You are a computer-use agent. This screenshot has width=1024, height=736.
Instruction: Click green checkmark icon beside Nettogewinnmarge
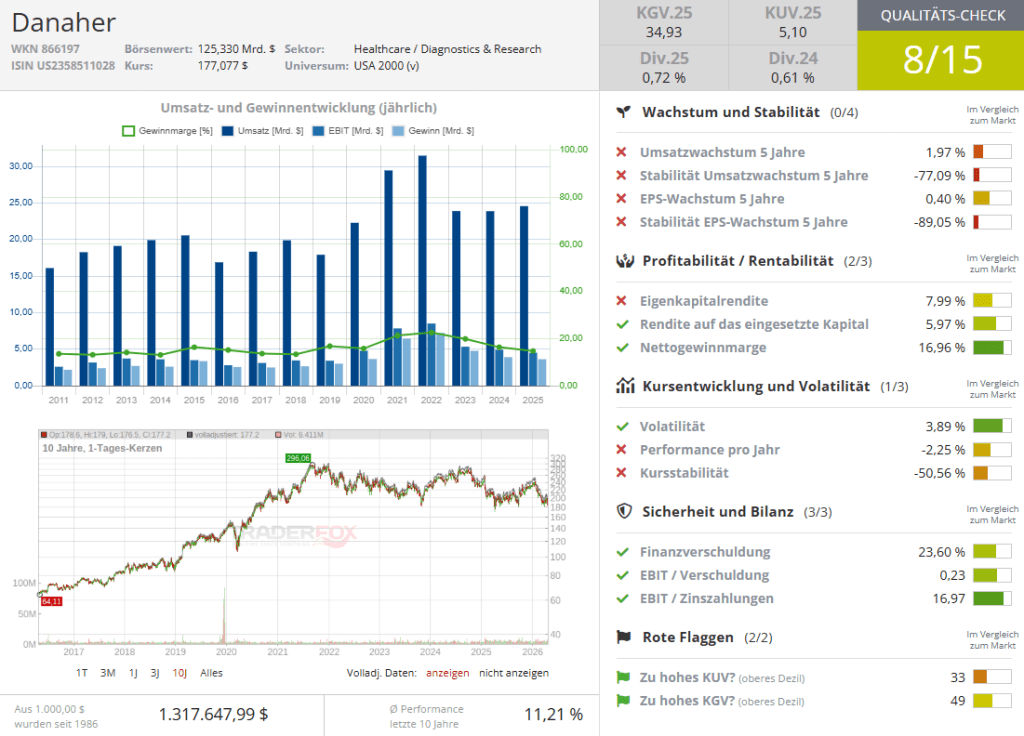click(x=622, y=347)
